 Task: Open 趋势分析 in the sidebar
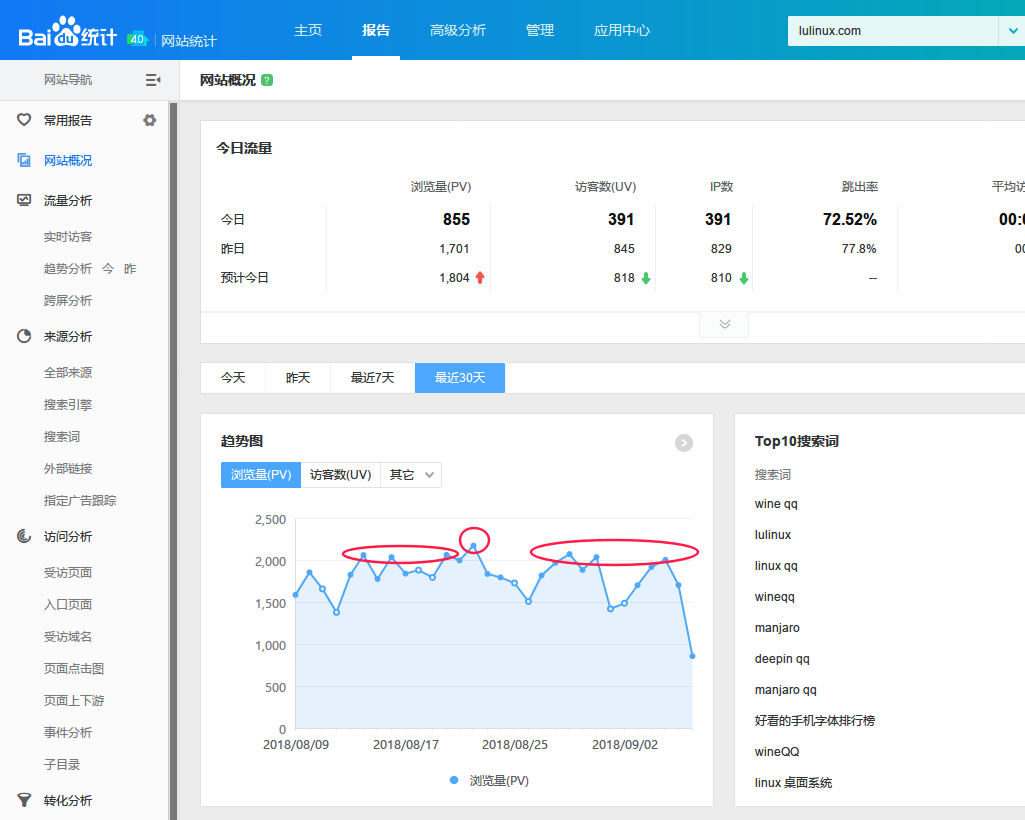[68, 269]
